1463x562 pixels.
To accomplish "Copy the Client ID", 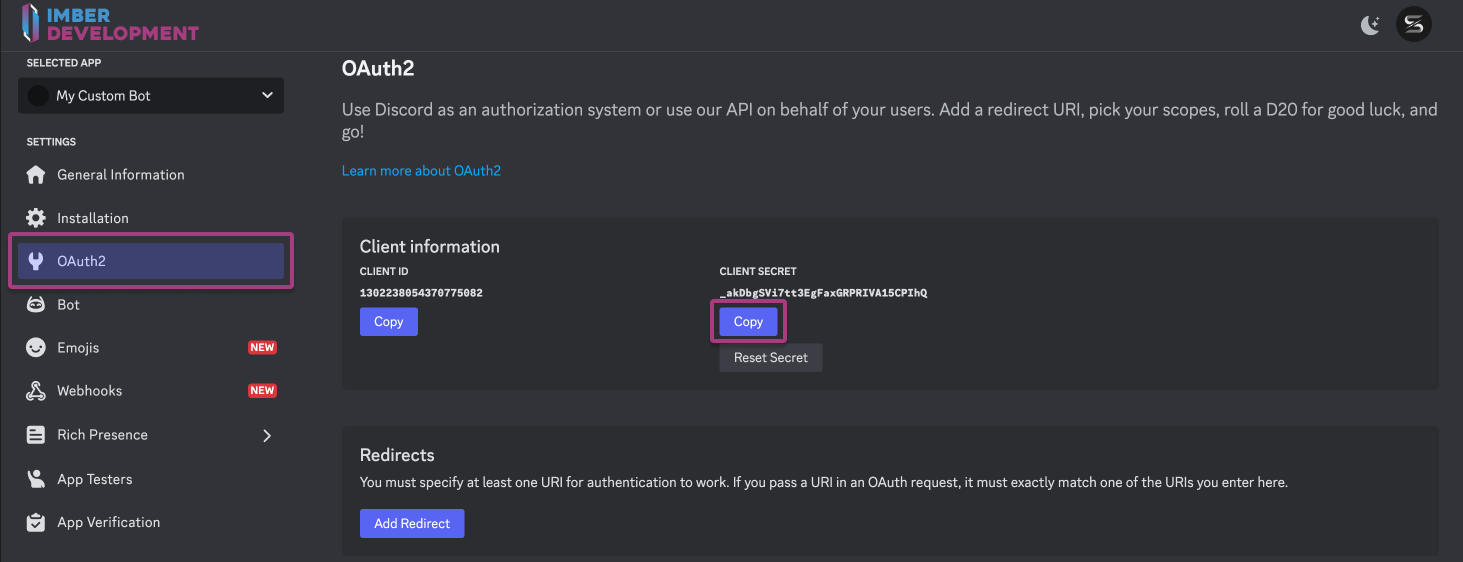I will tap(388, 321).
